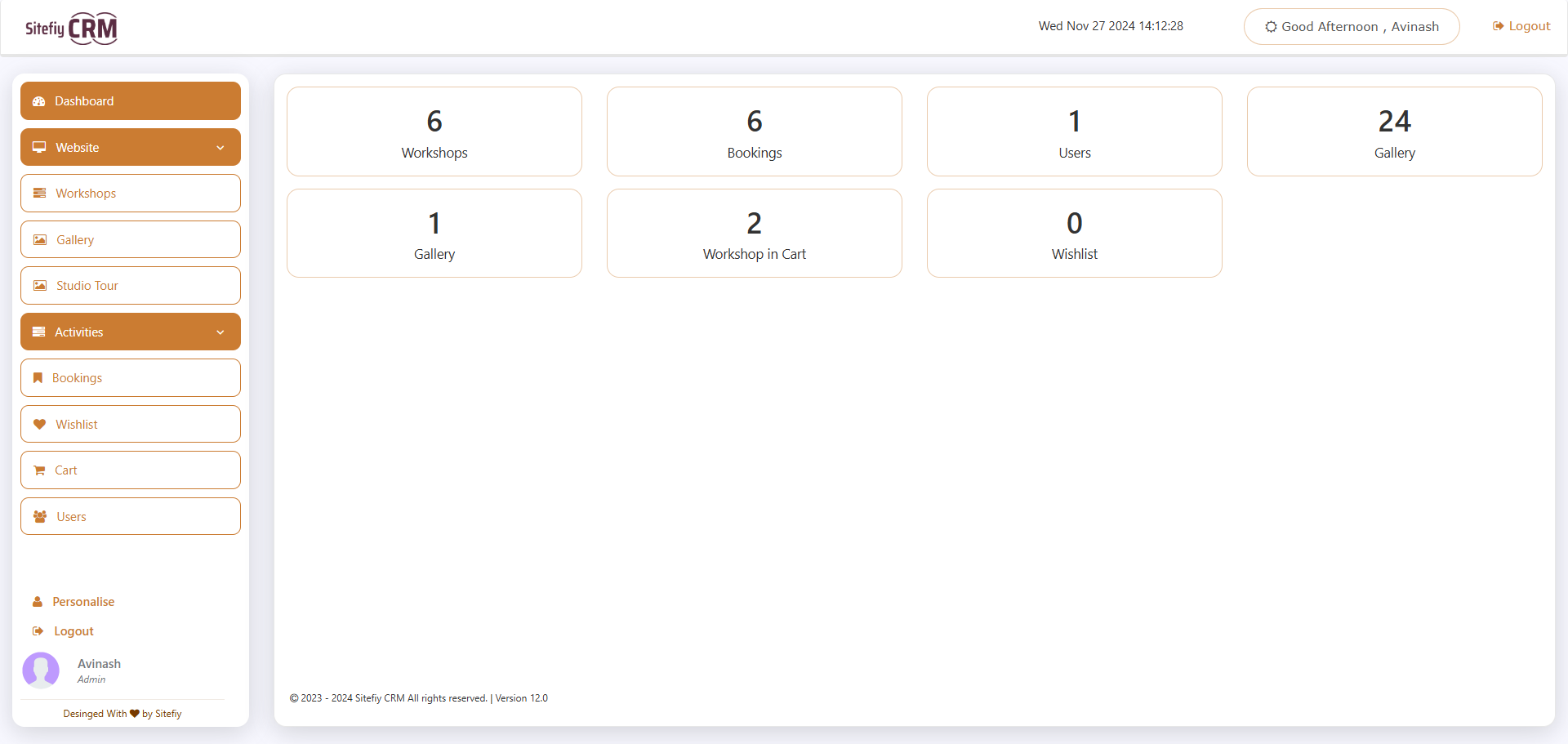
Task: Click the Cart shopping cart icon
Action: (x=39, y=470)
